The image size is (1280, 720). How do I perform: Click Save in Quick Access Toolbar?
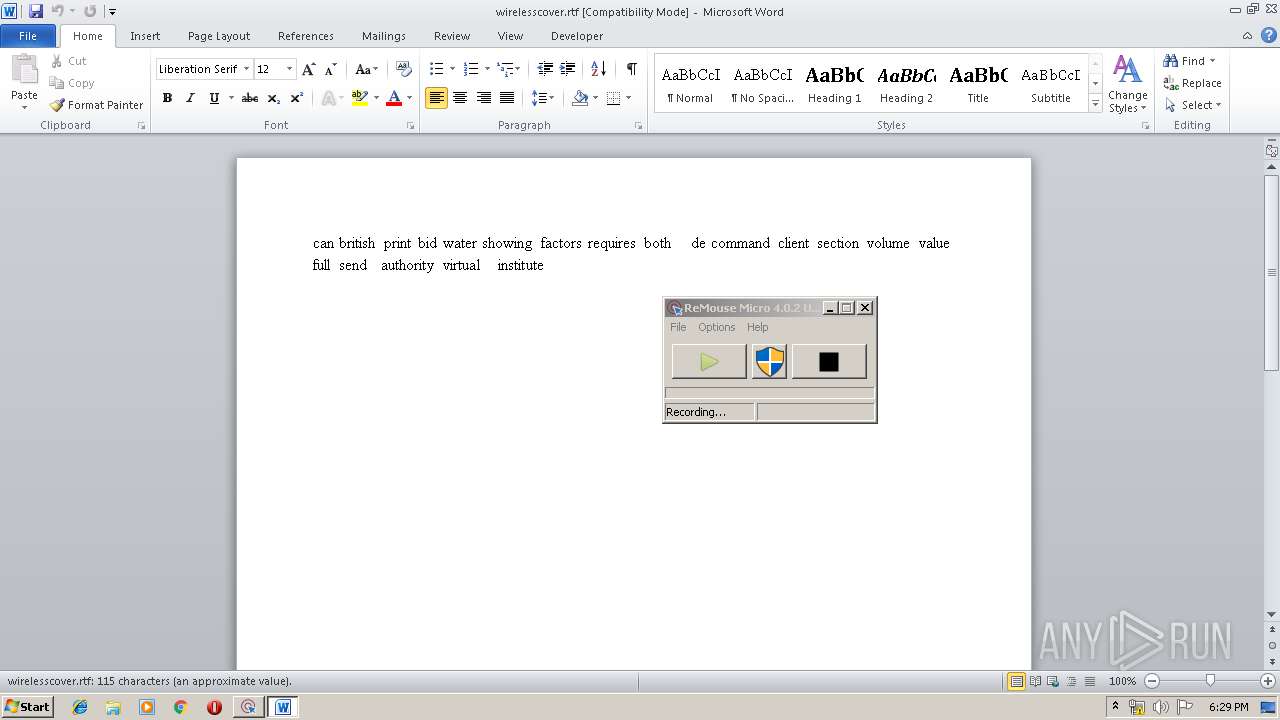(x=36, y=11)
